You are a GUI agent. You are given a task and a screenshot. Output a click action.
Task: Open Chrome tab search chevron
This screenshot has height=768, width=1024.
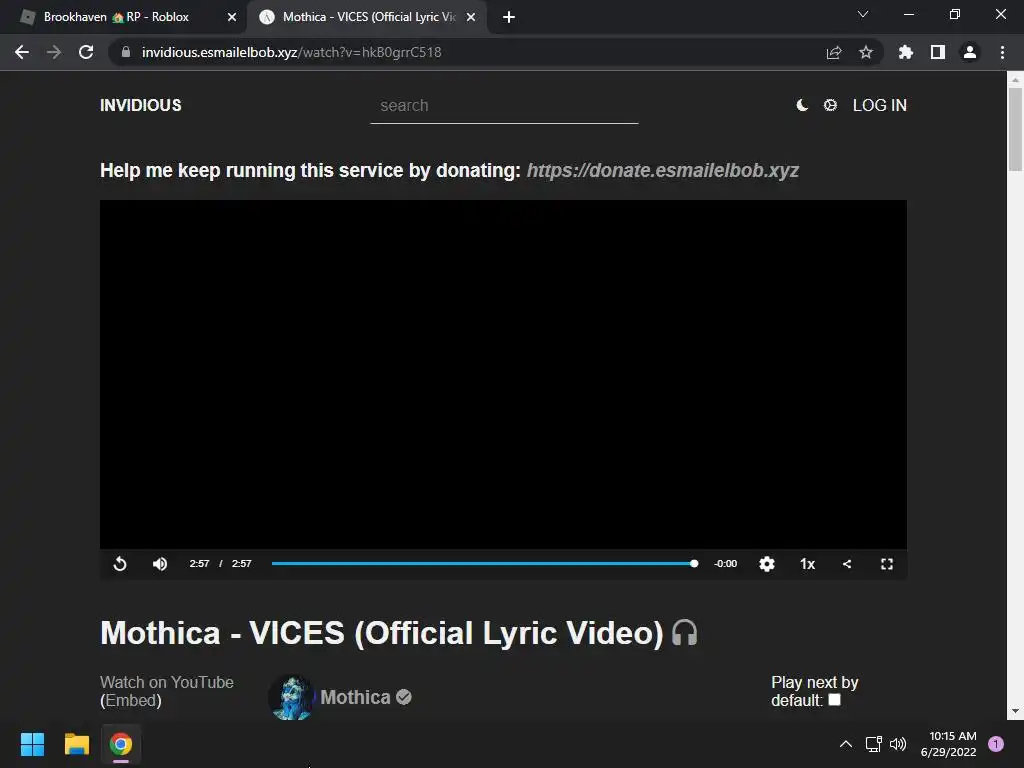click(x=863, y=14)
